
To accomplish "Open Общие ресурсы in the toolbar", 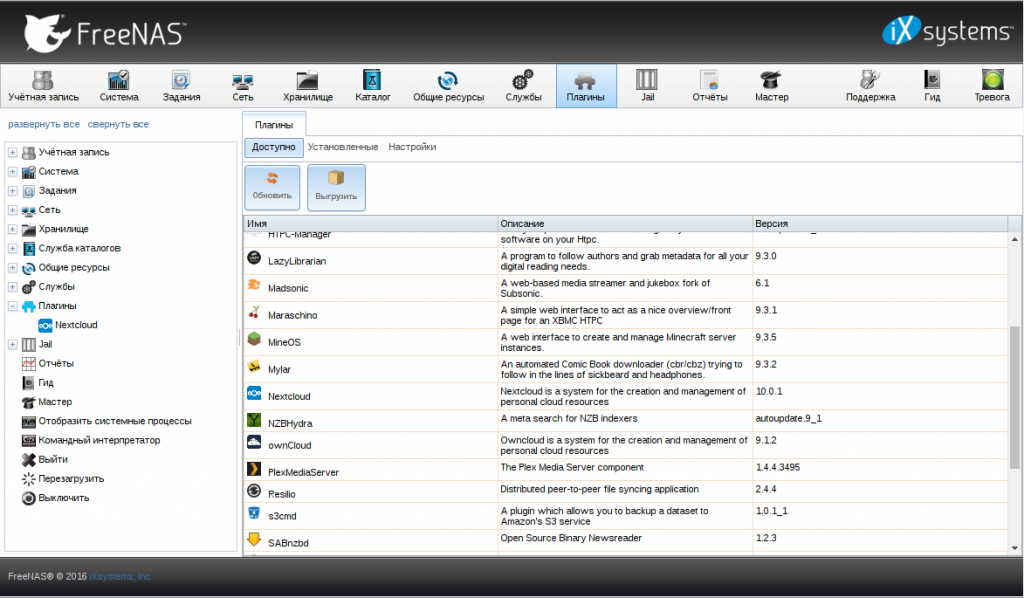I will pyautogui.click(x=448, y=86).
